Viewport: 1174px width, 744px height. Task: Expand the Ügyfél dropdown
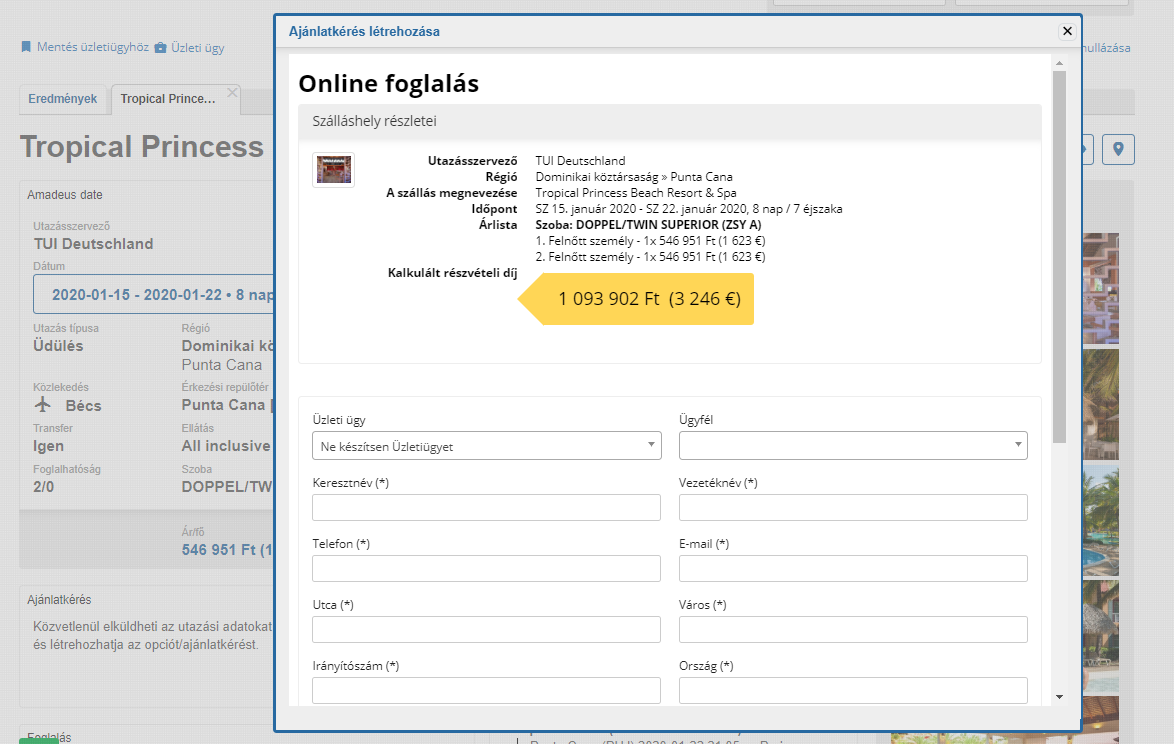853,445
